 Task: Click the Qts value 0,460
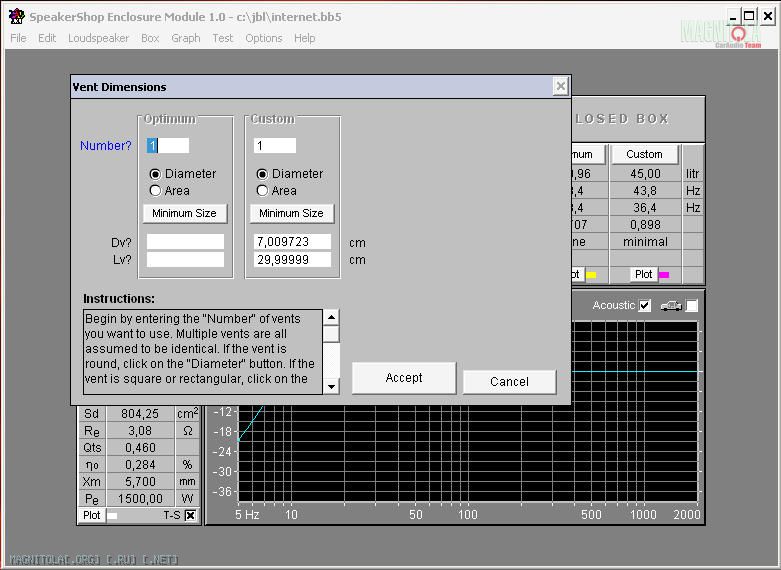click(x=140, y=447)
